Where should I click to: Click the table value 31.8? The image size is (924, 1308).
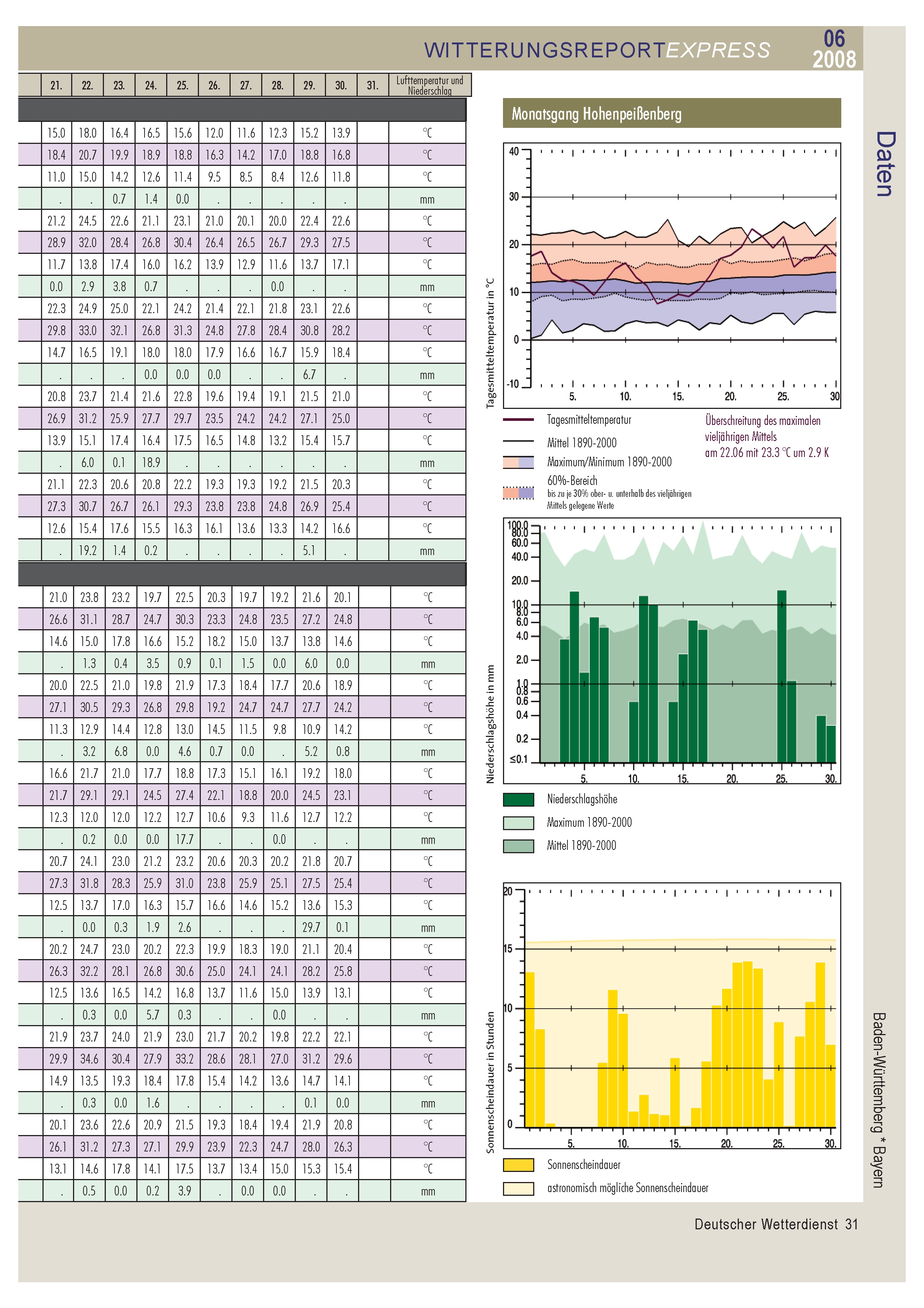click(x=89, y=883)
